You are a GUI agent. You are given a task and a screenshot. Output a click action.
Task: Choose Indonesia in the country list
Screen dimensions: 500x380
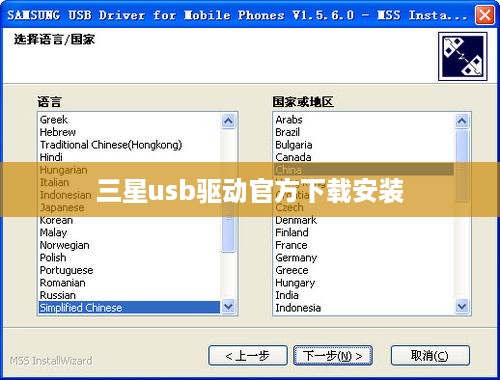click(x=364, y=308)
